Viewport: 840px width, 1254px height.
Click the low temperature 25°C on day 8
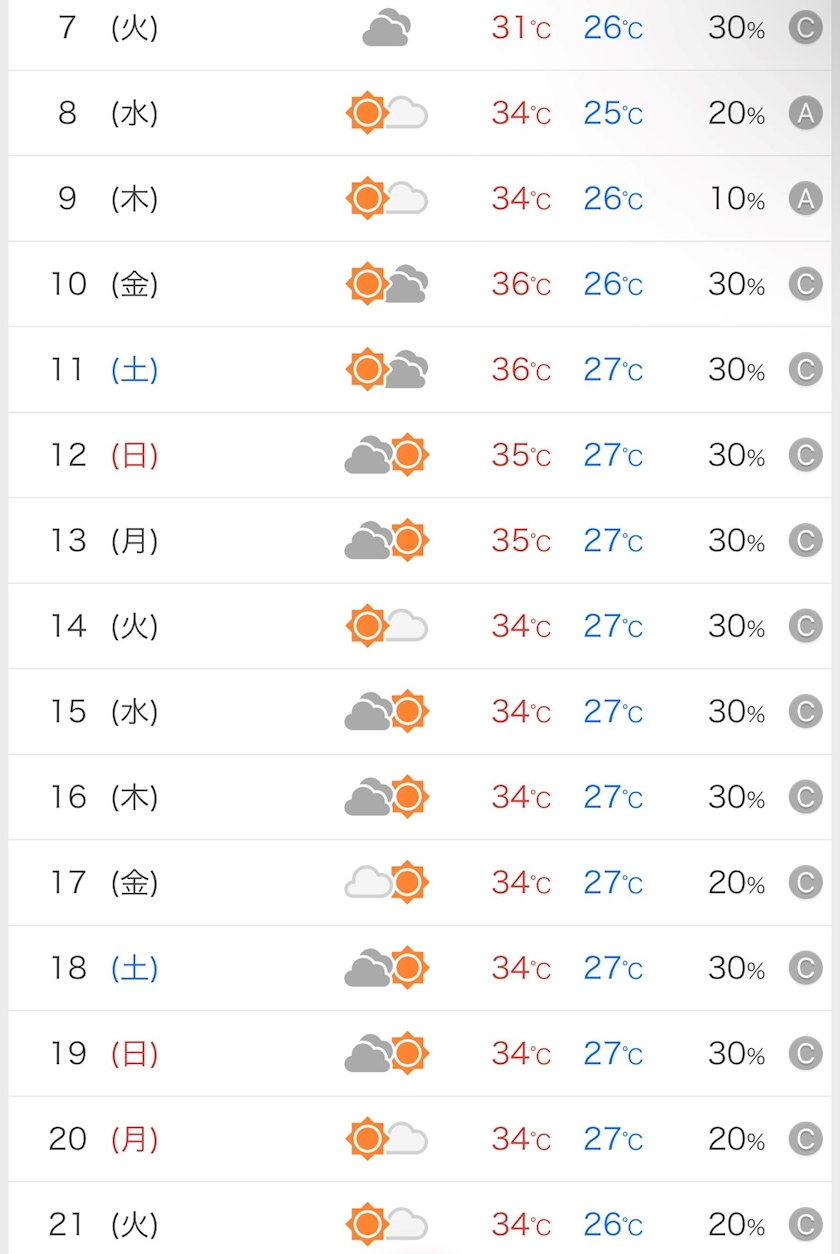[613, 114]
